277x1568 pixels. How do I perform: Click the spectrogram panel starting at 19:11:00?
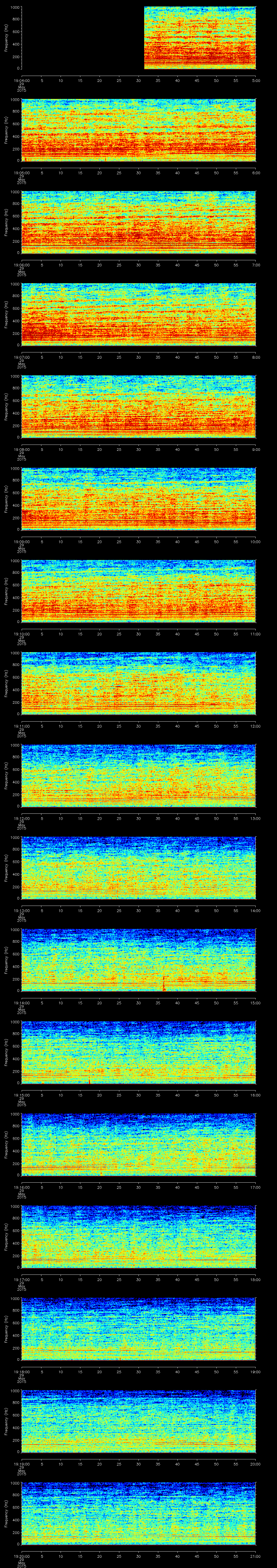point(139,683)
